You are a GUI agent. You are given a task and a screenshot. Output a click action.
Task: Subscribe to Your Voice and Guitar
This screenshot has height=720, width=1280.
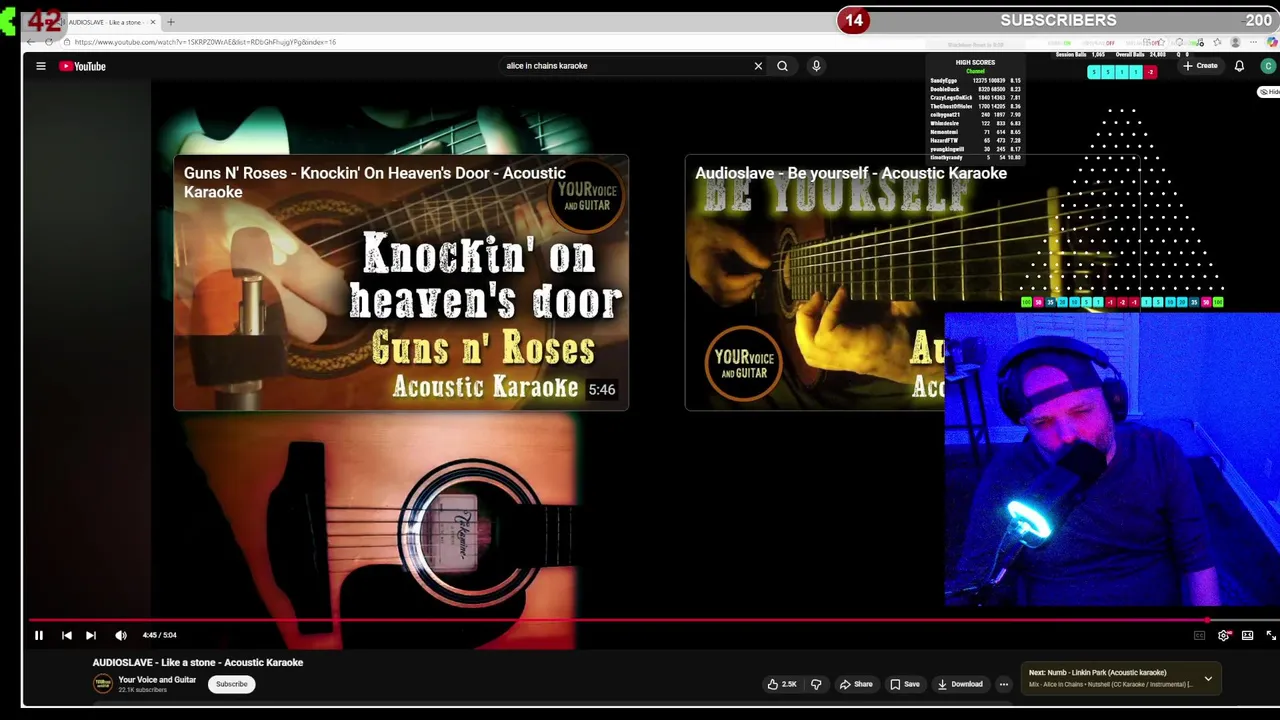point(231,684)
